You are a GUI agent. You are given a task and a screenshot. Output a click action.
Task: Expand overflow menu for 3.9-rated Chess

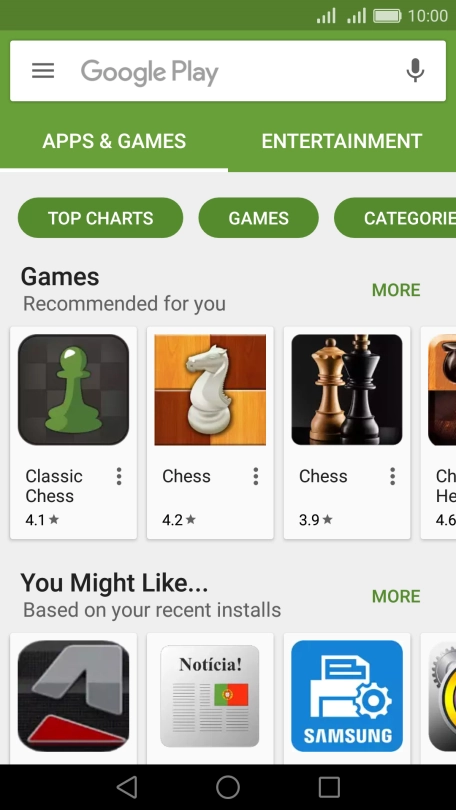[x=392, y=476]
